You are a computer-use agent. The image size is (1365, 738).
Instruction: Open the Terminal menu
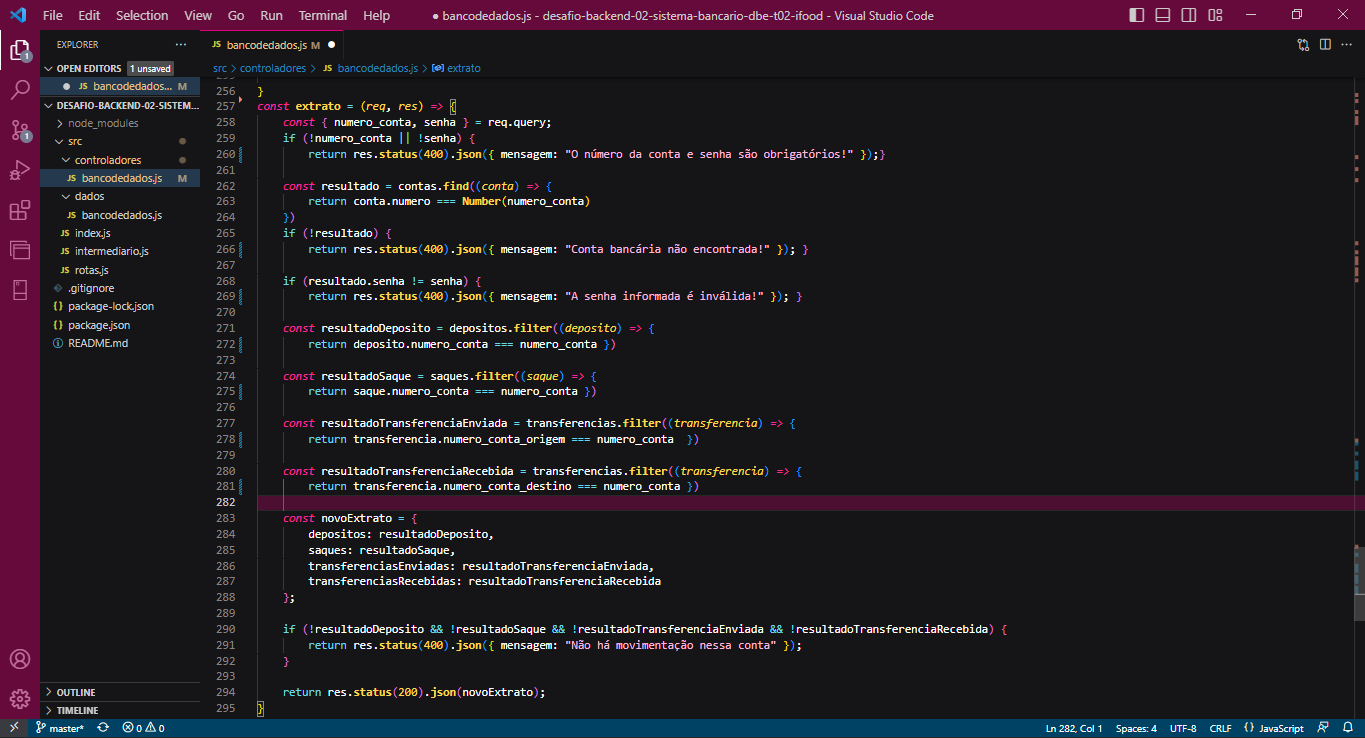[322, 15]
